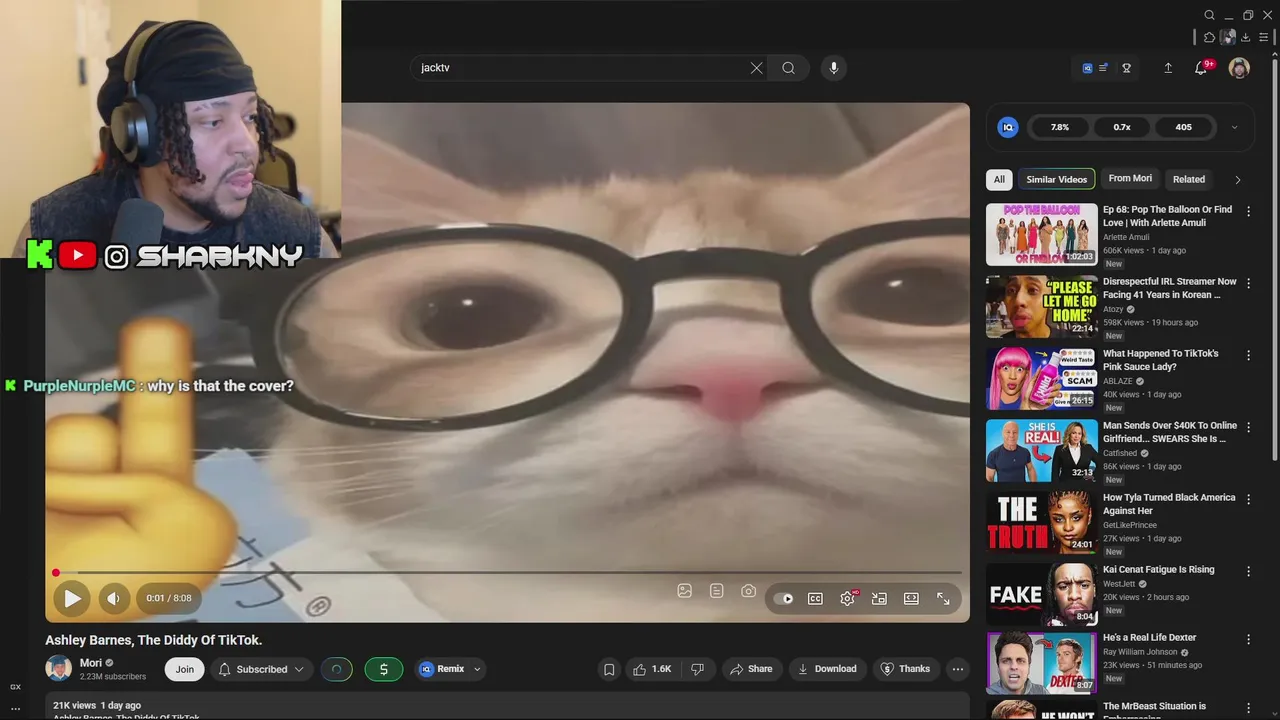Image resolution: width=1280 pixels, height=720 pixels.
Task: Take a screenshot with the camera icon
Action: [748, 591]
